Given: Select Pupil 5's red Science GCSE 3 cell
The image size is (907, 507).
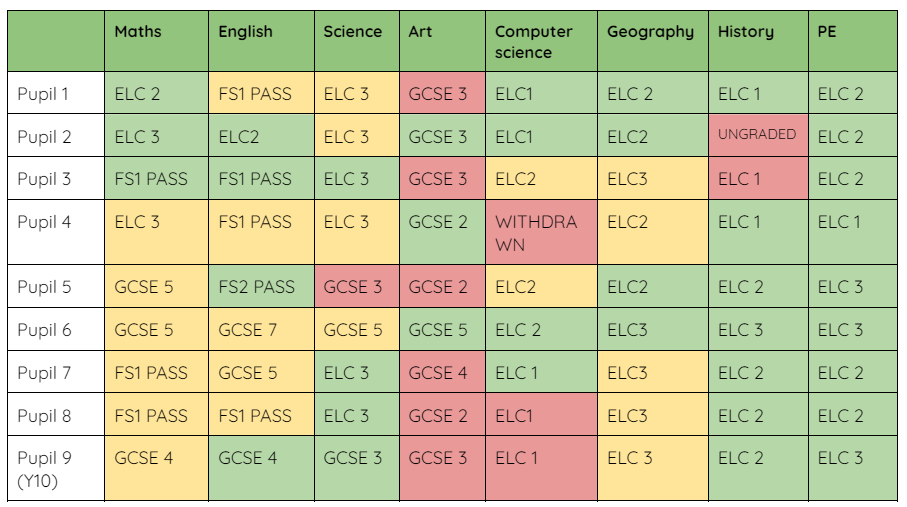Looking at the screenshot, I should 353,287.
